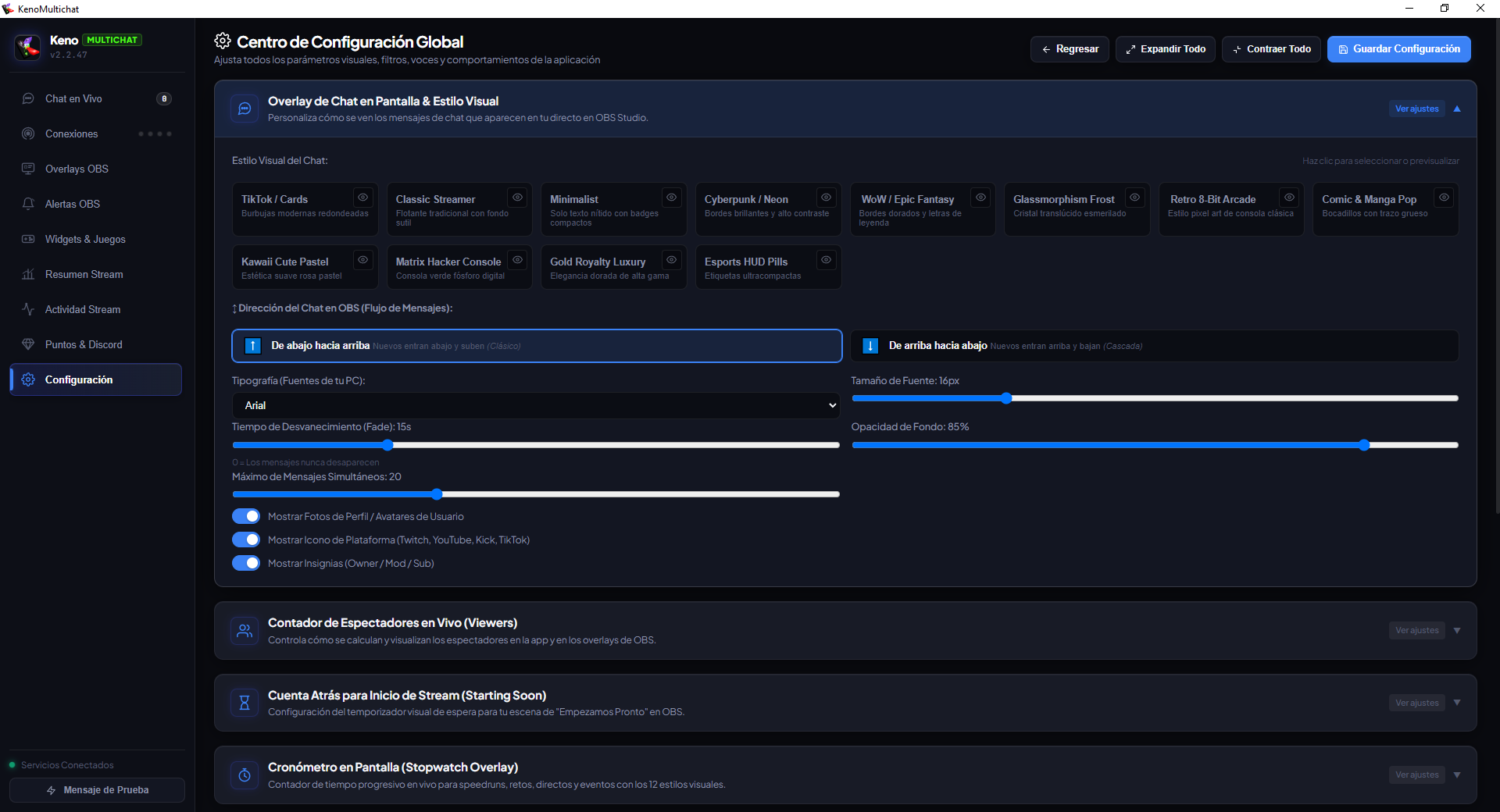Expand Cronómetro en Pantalla section arrow

(1457, 775)
